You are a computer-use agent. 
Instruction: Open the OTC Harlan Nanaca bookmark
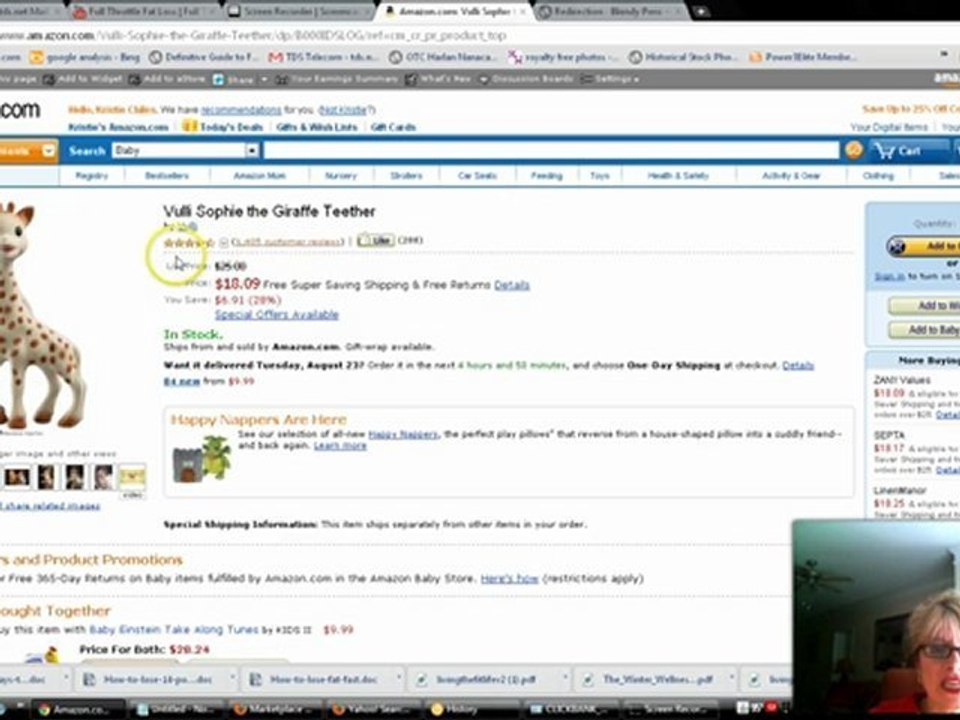[444, 57]
